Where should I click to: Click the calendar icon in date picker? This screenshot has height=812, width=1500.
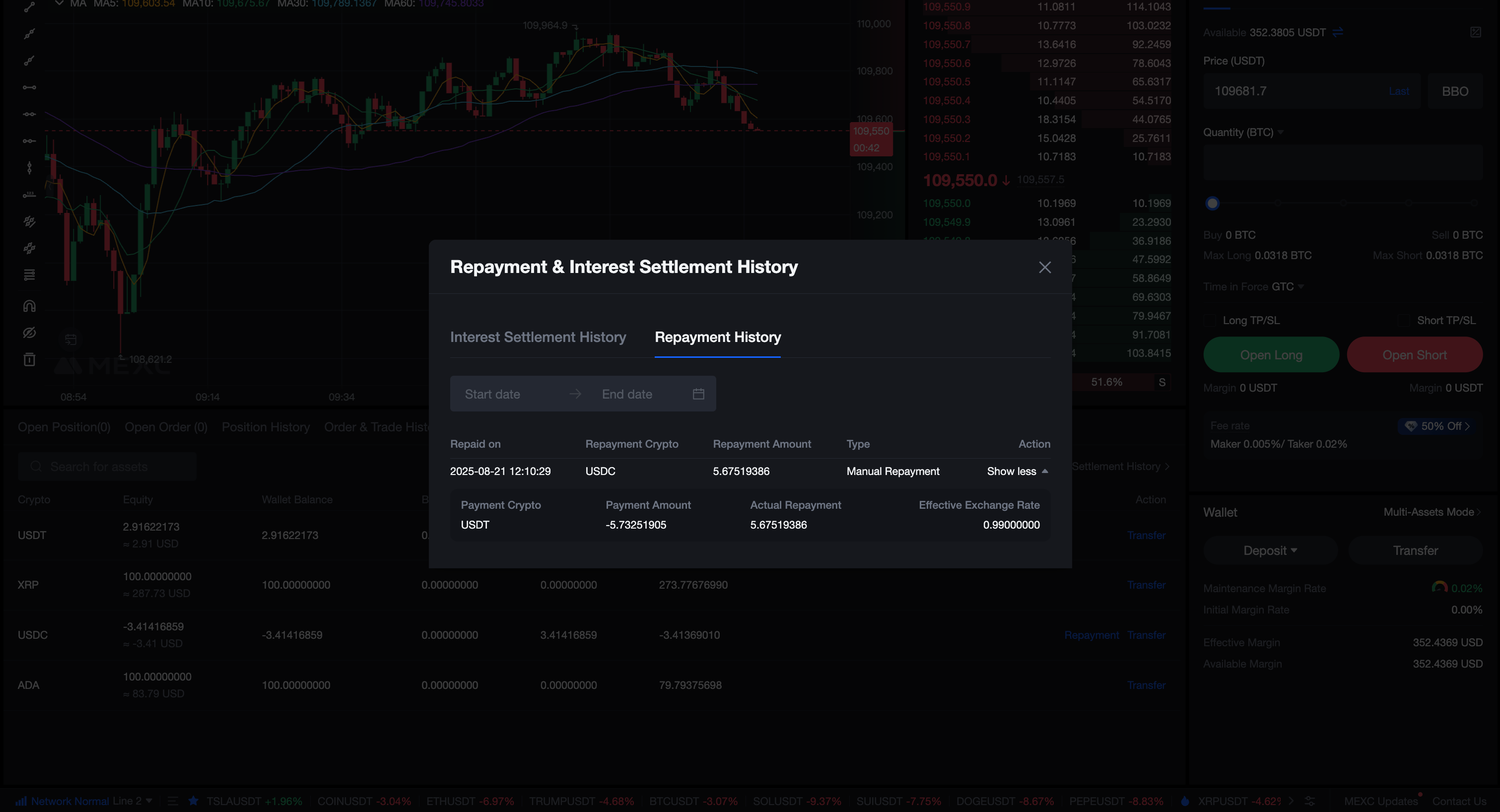tap(698, 394)
